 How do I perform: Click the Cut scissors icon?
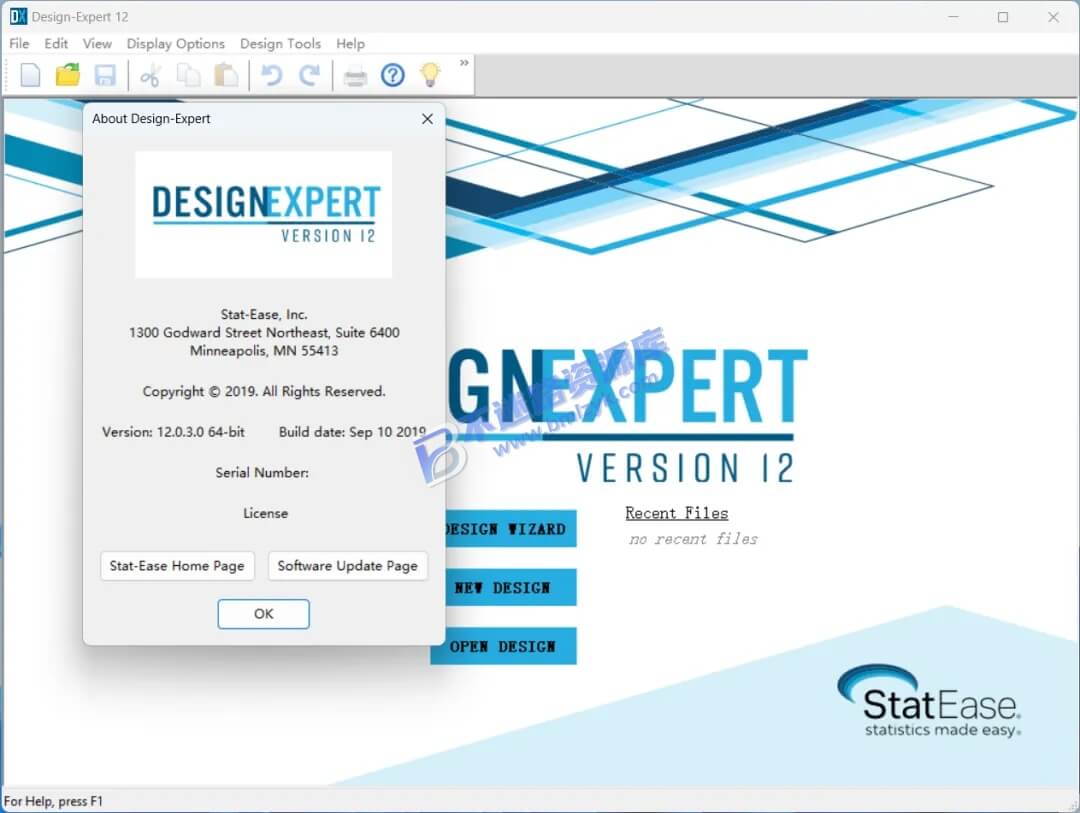(150, 75)
